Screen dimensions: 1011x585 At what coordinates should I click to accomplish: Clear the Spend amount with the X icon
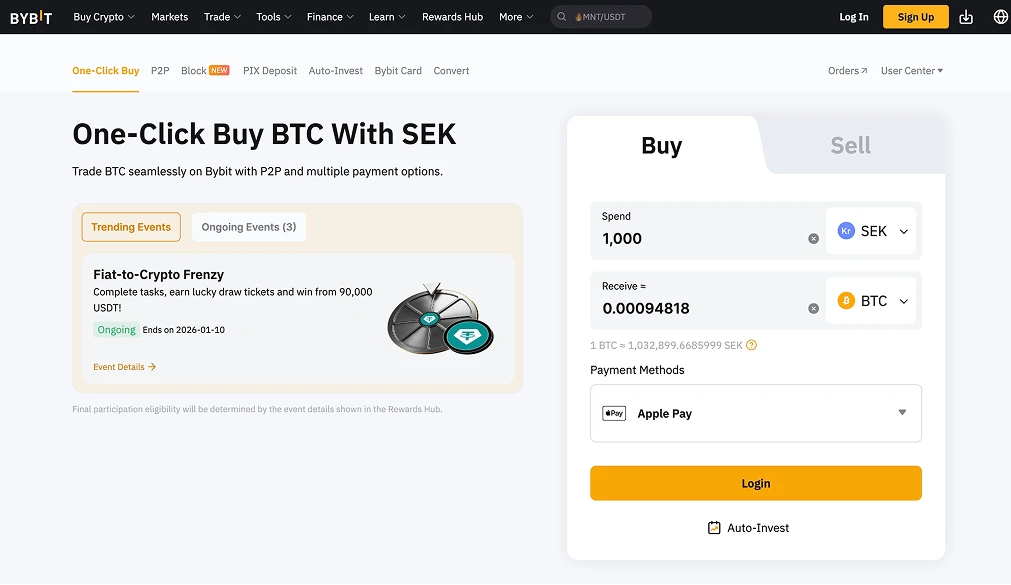[813, 238]
